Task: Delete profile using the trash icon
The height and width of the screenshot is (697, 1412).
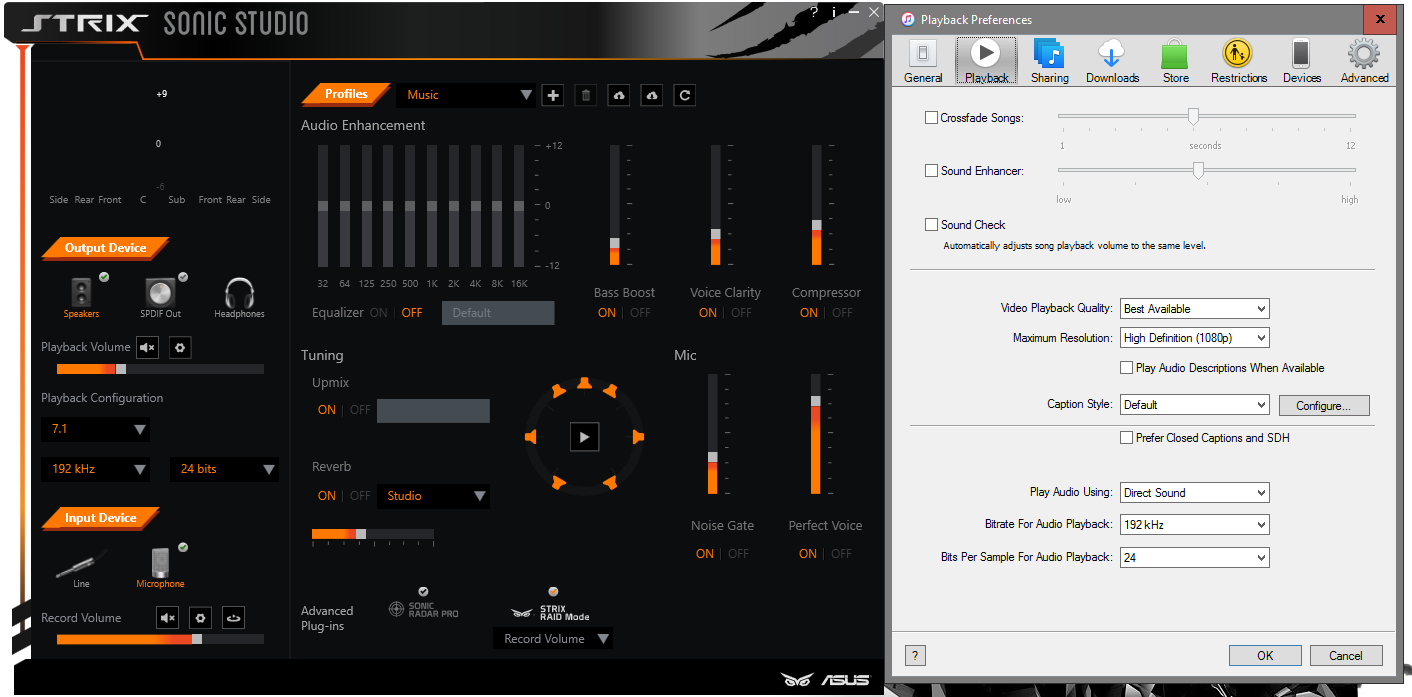Action: point(586,95)
